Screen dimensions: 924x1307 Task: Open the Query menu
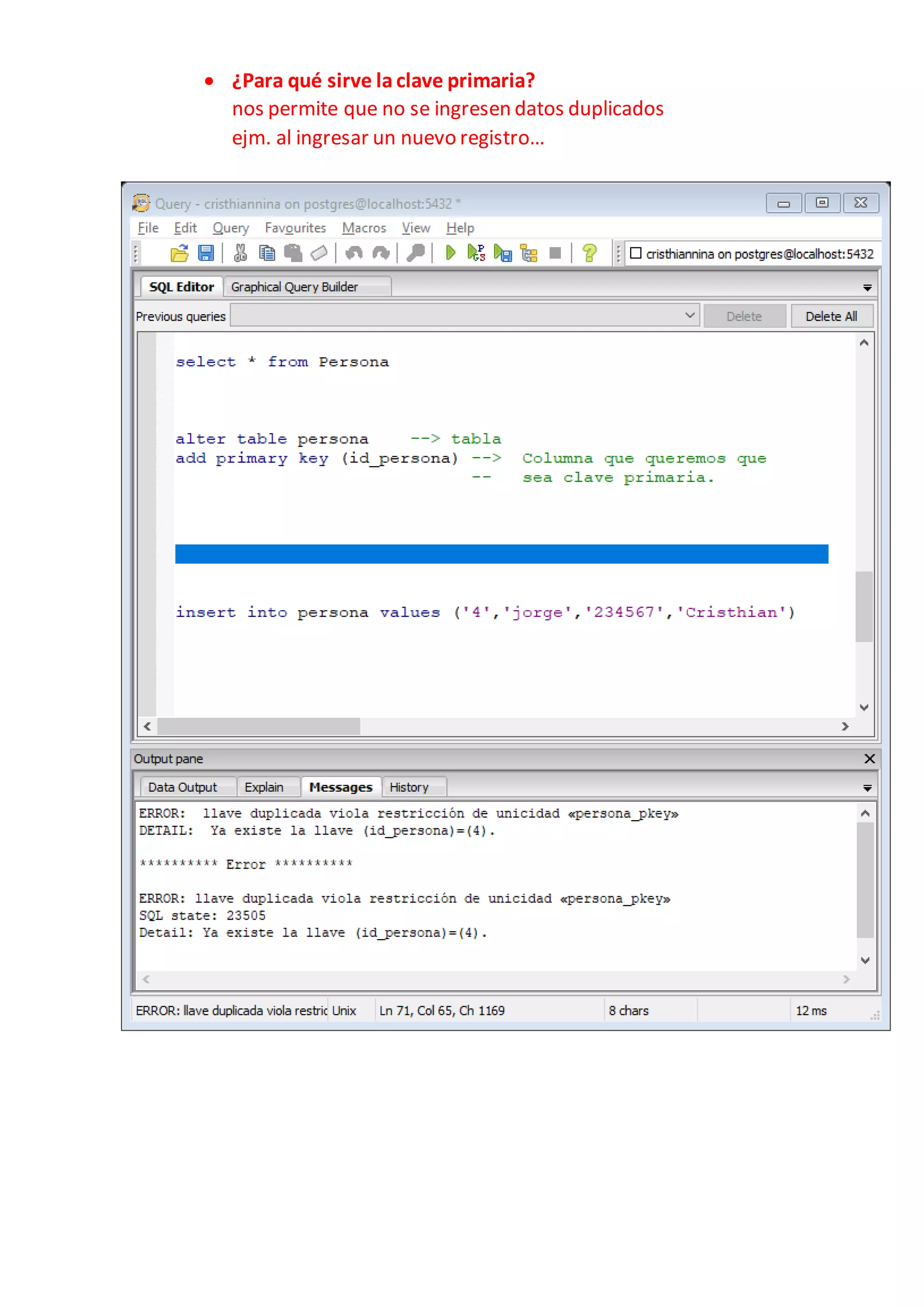(x=231, y=228)
